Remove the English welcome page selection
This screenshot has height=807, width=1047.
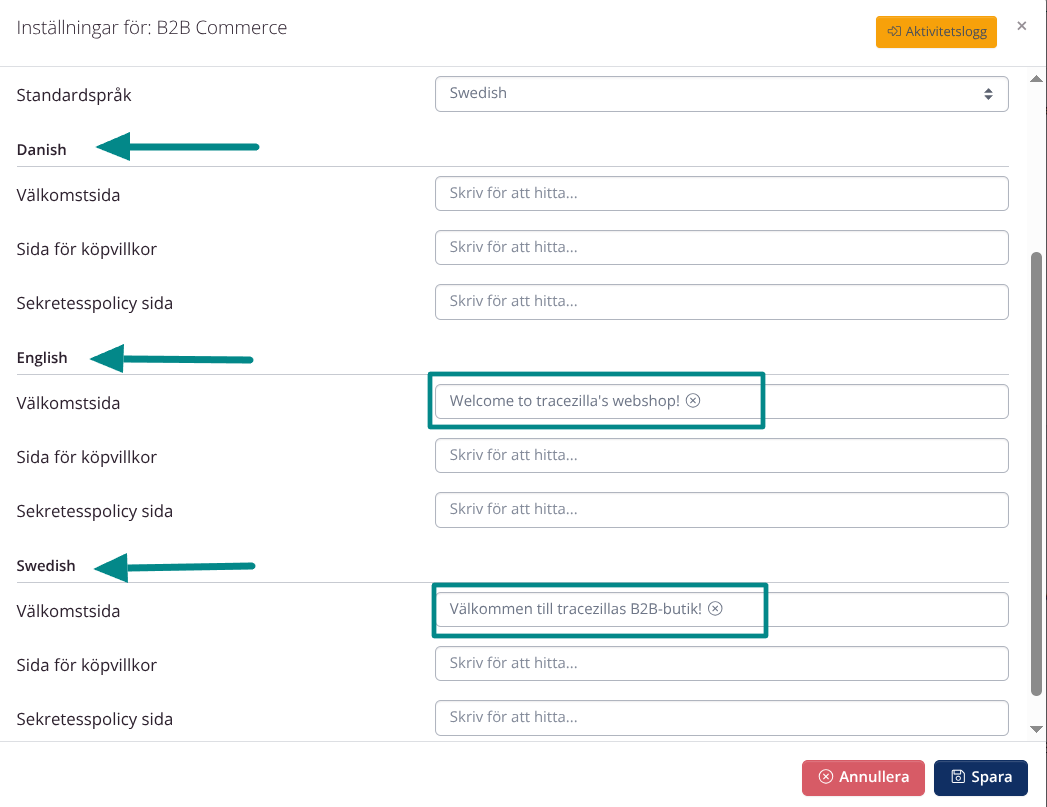pyautogui.click(x=693, y=401)
